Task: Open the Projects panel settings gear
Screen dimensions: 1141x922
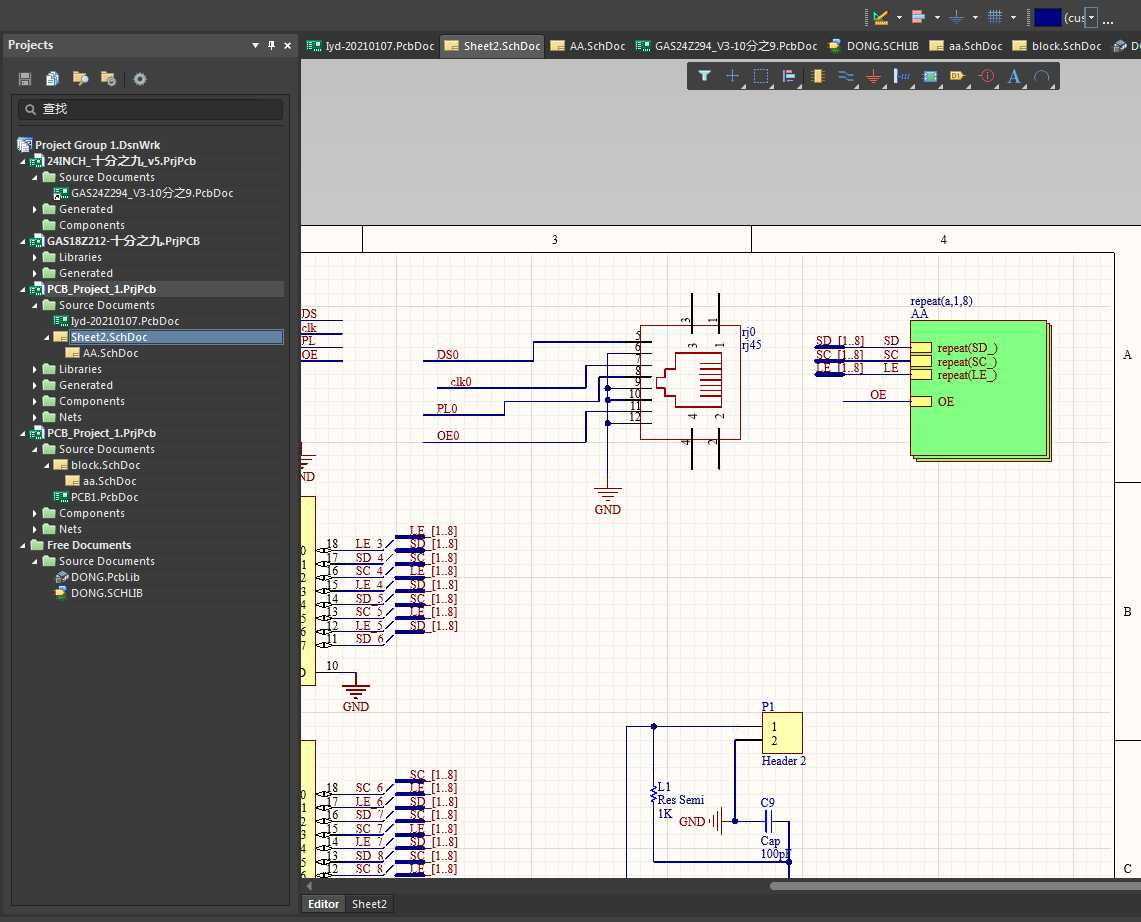Action: click(140, 79)
